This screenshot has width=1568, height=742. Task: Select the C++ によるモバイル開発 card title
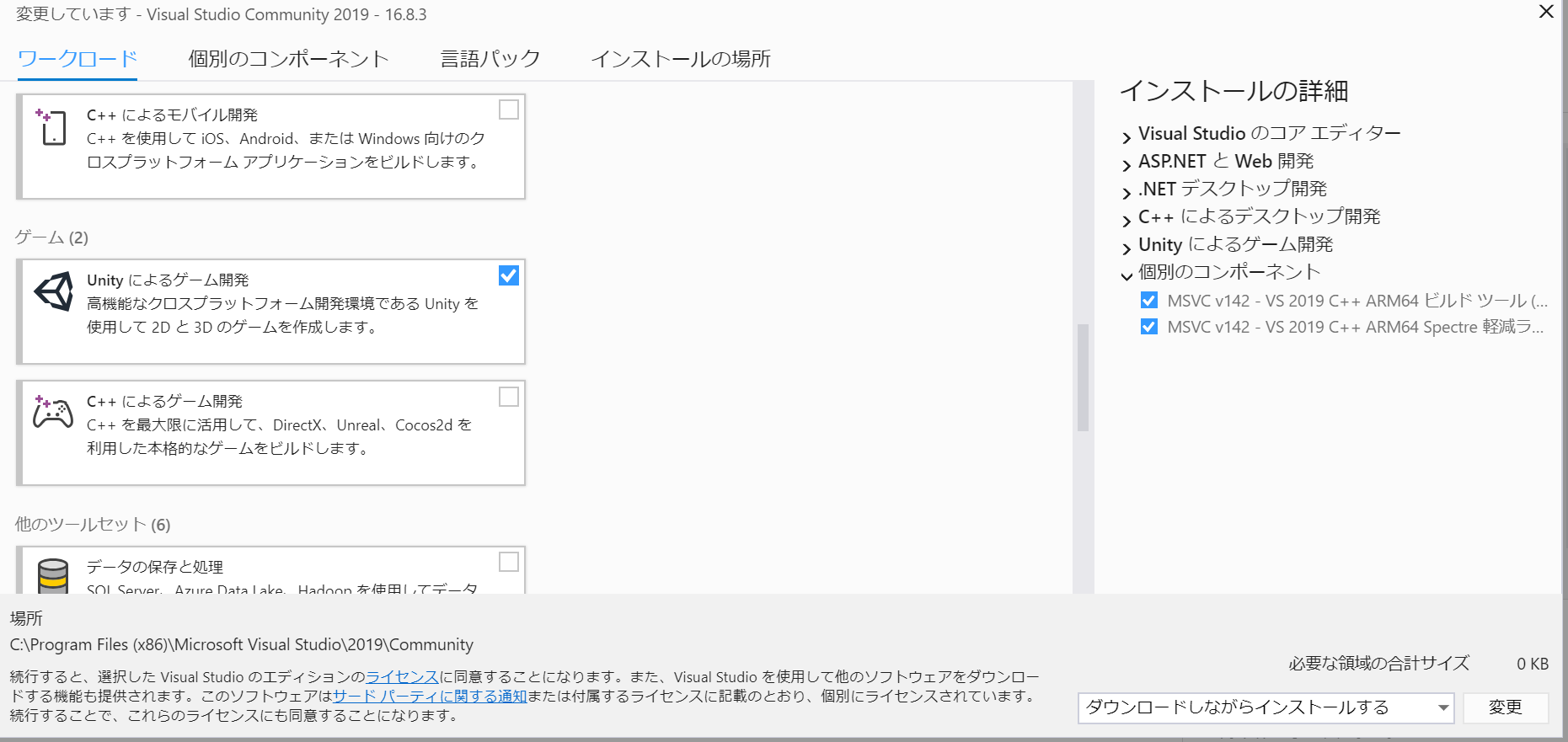pos(172,115)
